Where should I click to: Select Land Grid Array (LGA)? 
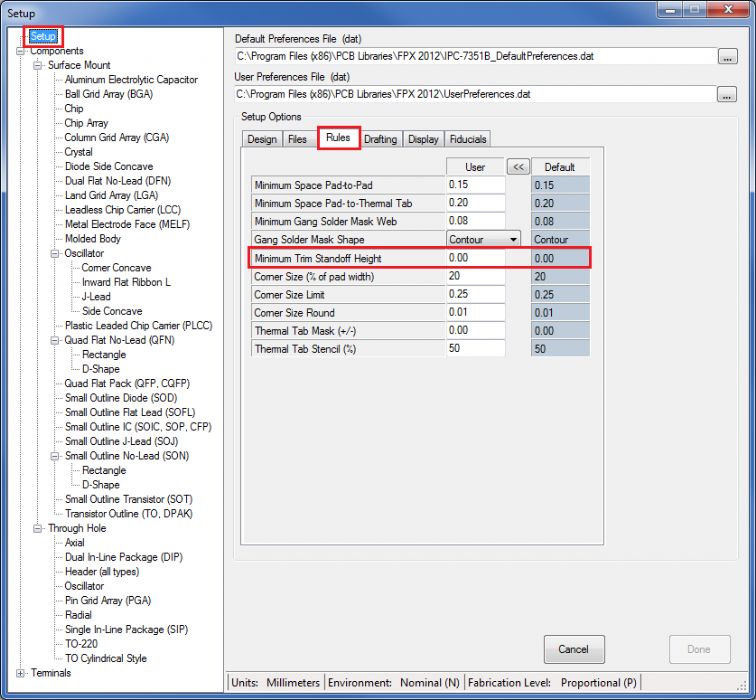click(x=111, y=195)
